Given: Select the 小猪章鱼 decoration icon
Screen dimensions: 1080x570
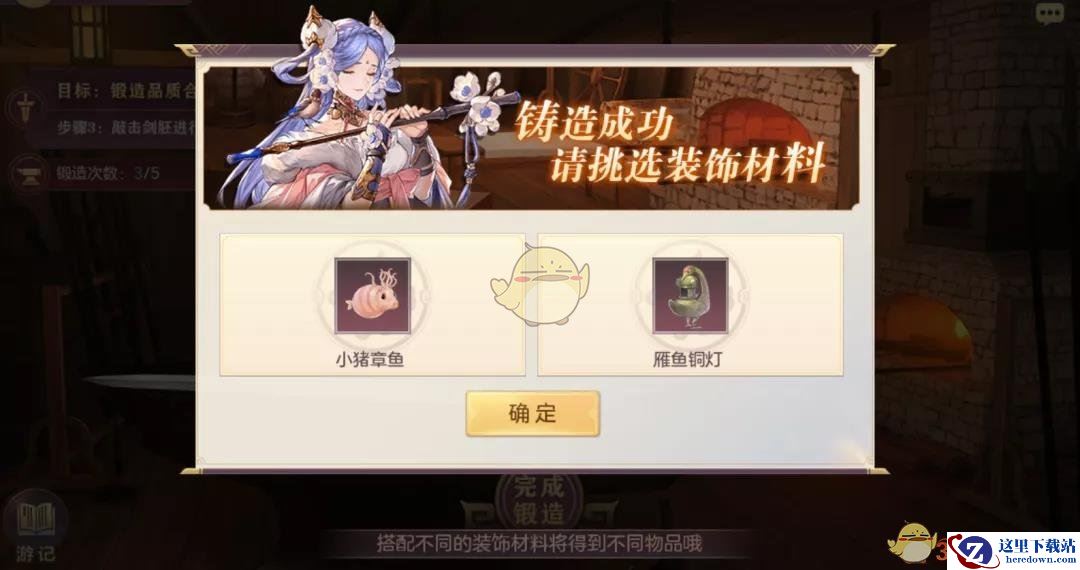Looking at the screenshot, I should point(373,296).
